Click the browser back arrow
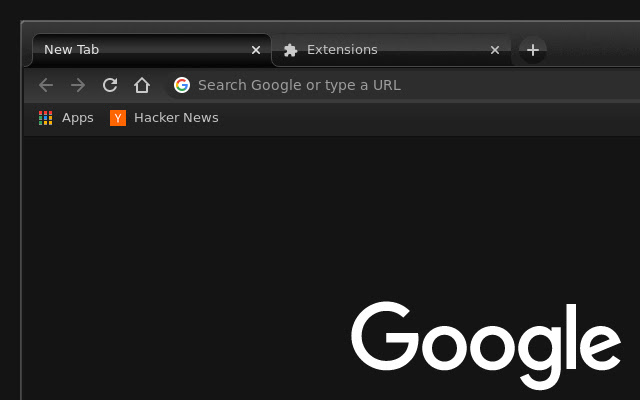Viewport: 640px width, 400px height. [46, 85]
